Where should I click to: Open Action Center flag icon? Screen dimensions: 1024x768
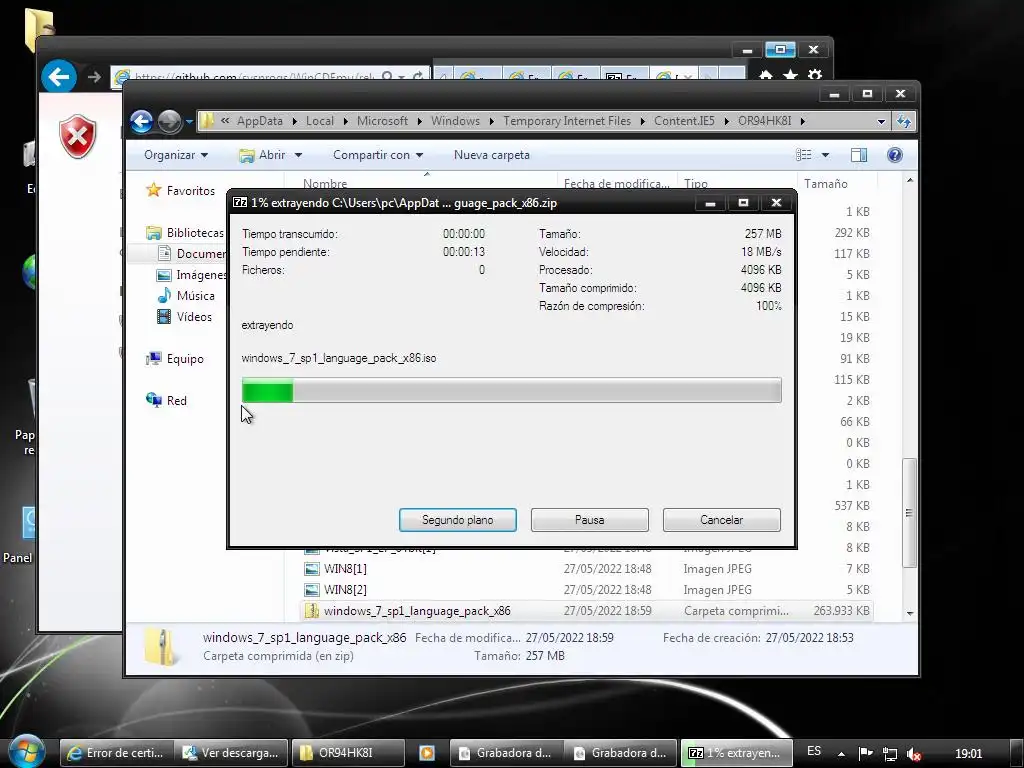(x=865, y=754)
